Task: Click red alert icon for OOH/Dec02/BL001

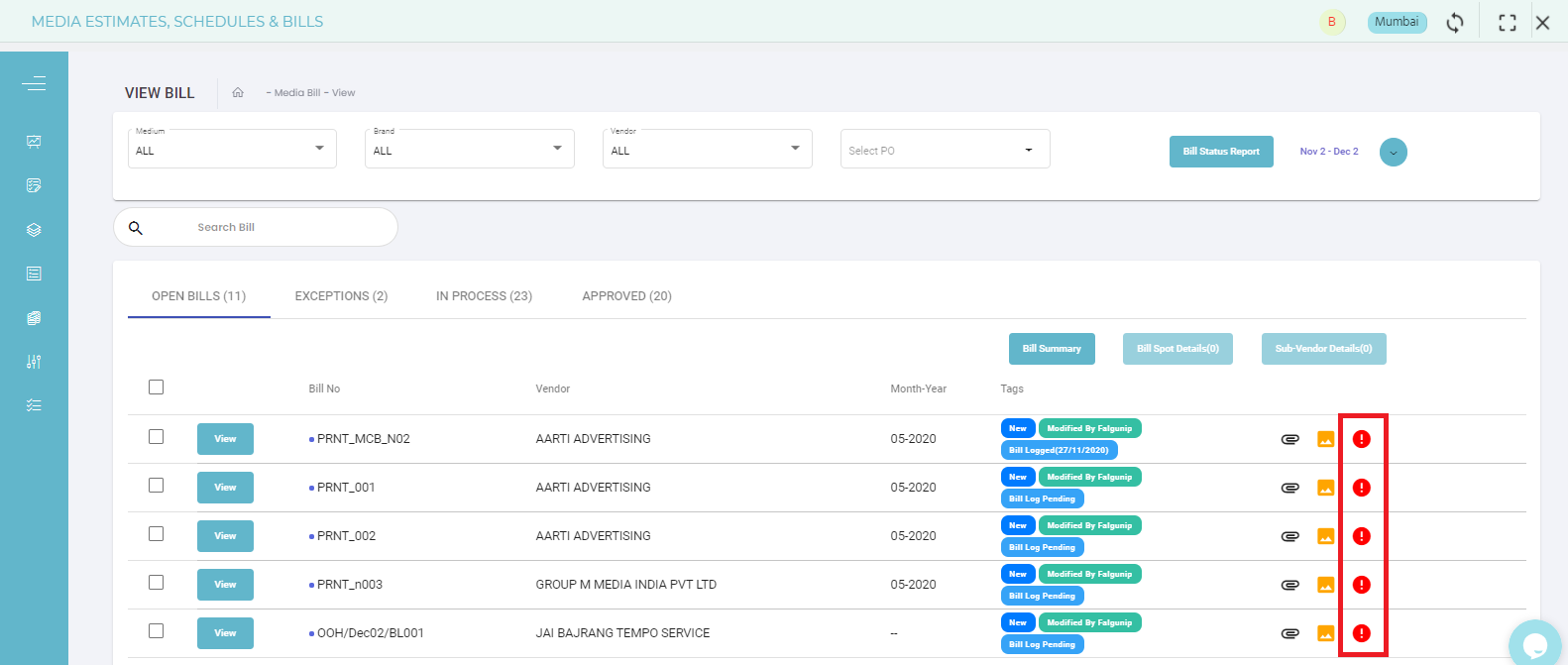Action: click(x=1362, y=633)
